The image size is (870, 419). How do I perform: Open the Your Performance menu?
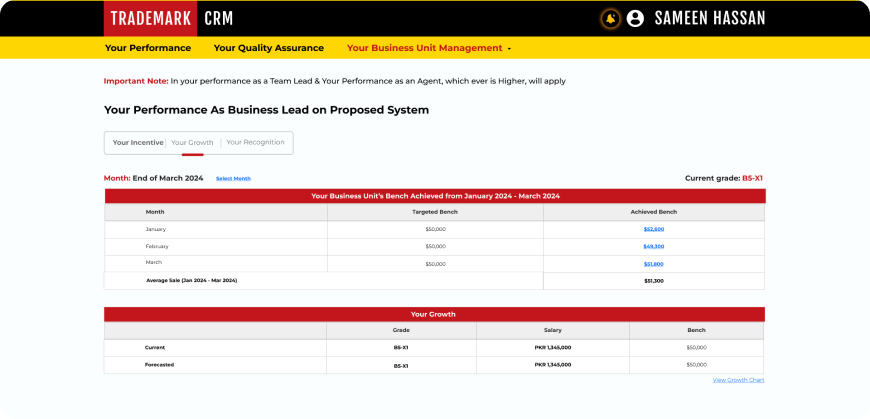click(148, 48)
